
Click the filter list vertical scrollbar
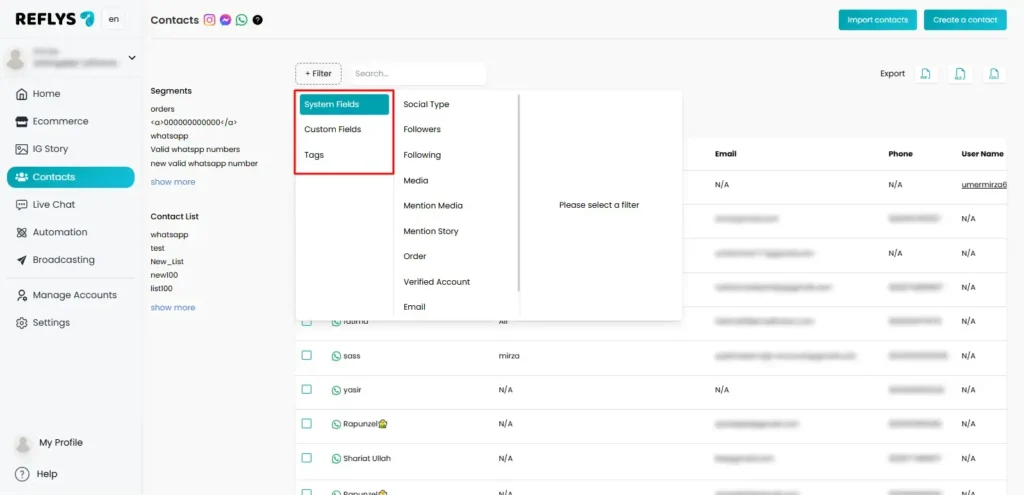point(519,193)
